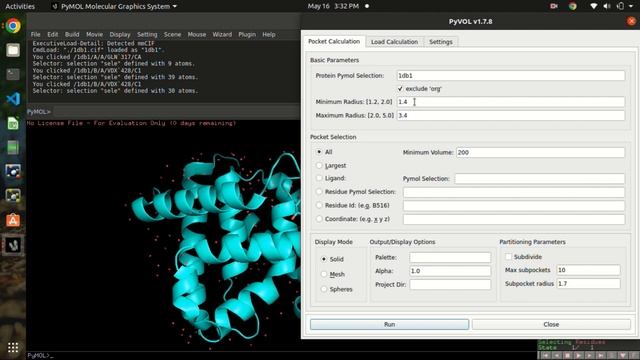Click the Palette input field
This screenshot has height=360, width=640.
450,257
